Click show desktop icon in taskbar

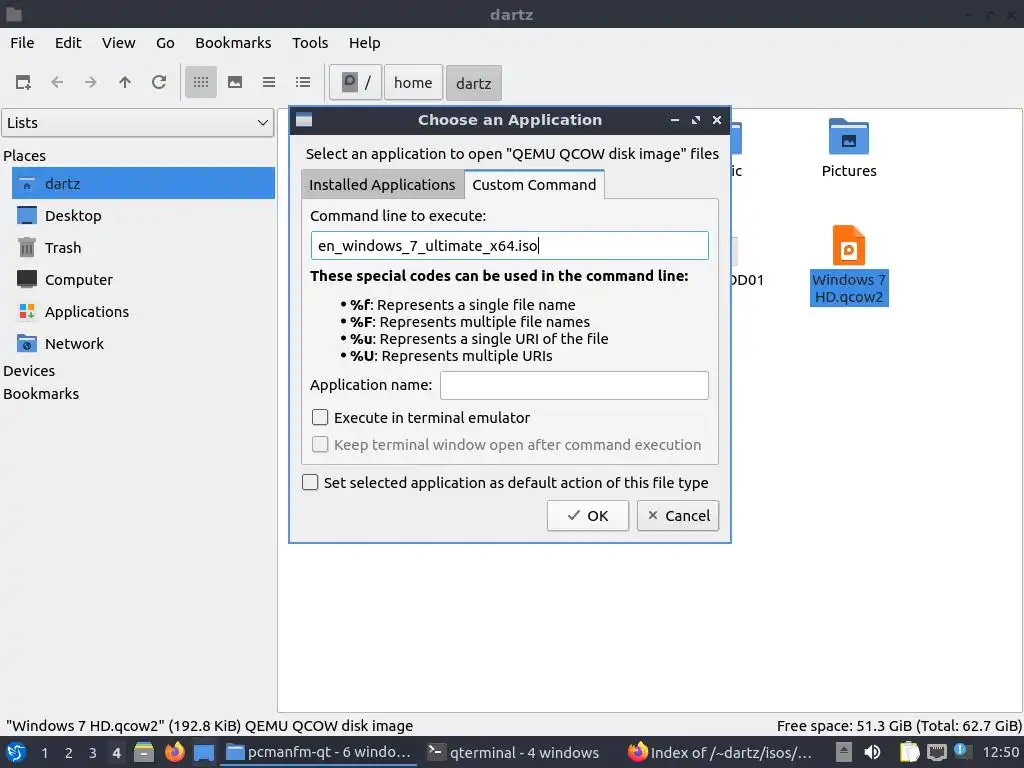tap(204, 752)
